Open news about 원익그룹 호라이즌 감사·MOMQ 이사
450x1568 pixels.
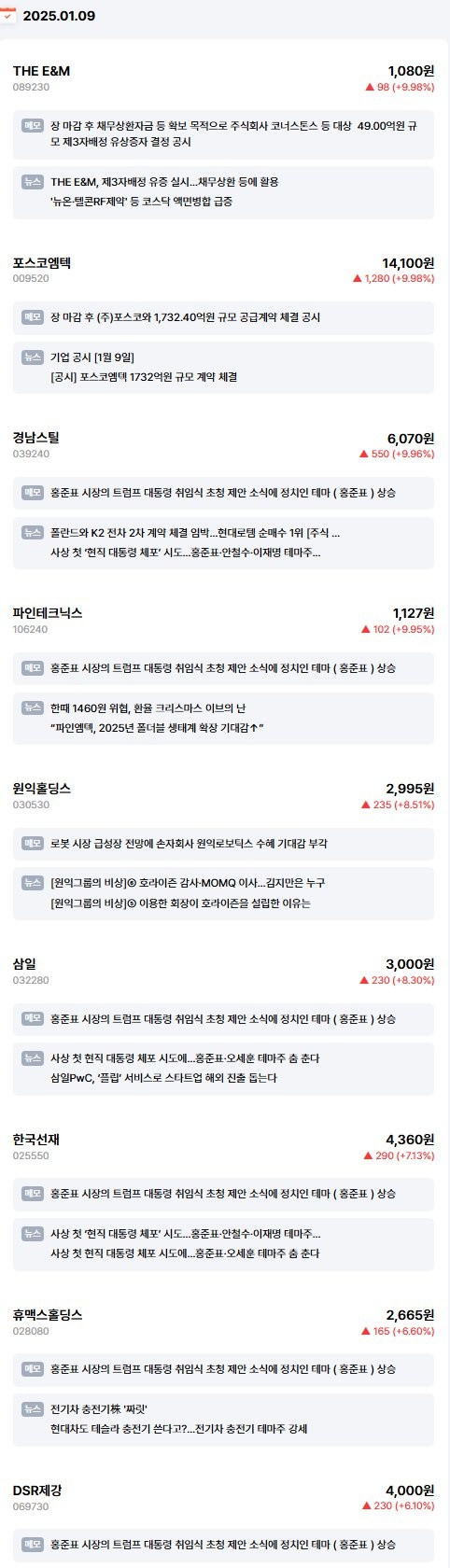[188, 883]
